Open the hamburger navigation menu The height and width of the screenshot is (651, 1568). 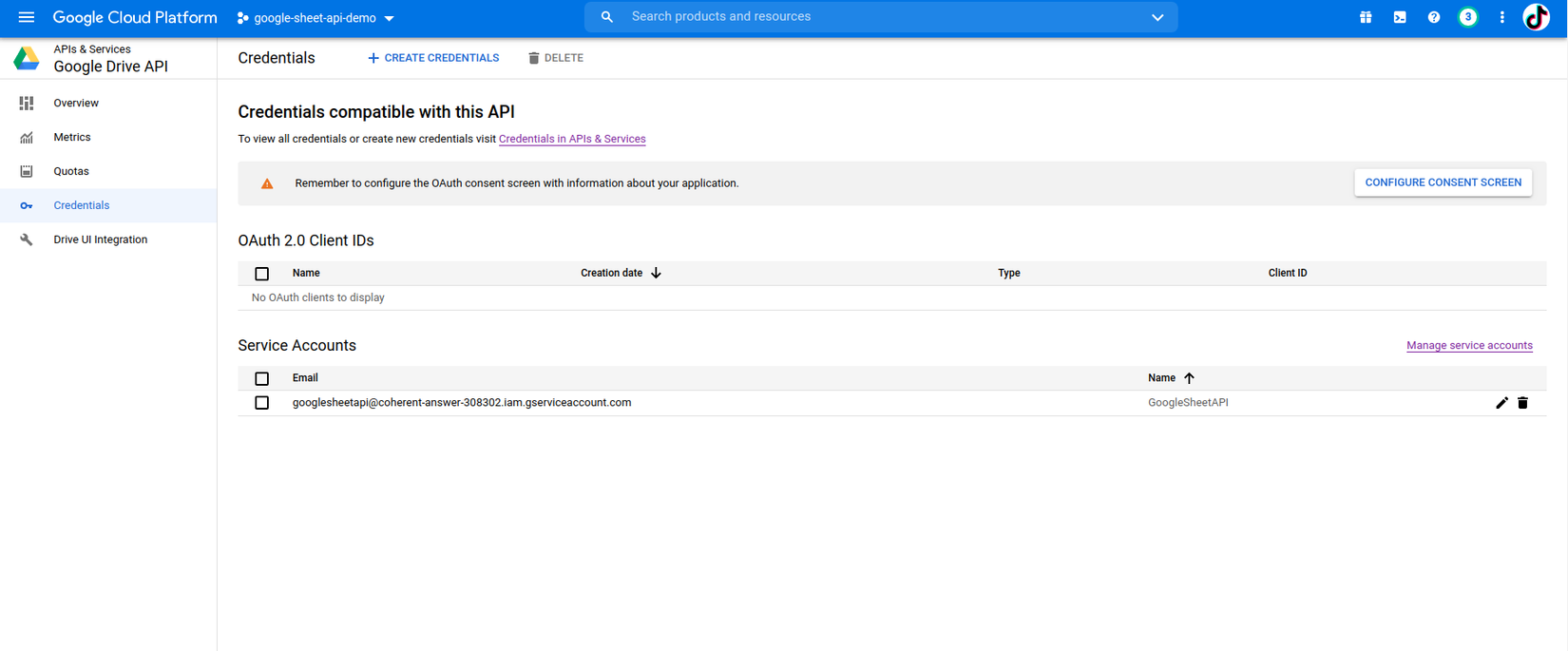[x=26, y=17]
